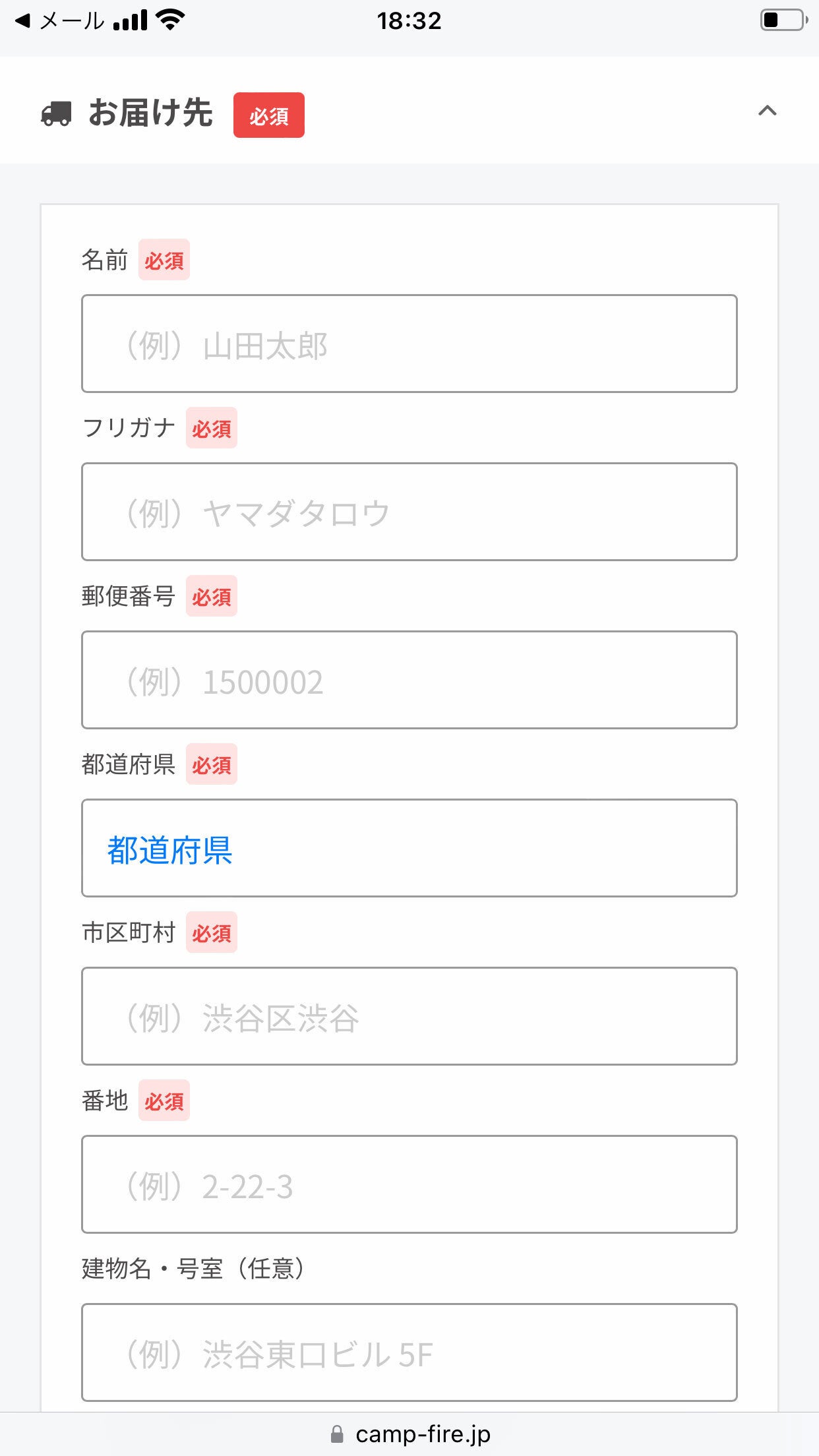
Task: Tap the delivery truck icon
Action: tap(56, 113)
